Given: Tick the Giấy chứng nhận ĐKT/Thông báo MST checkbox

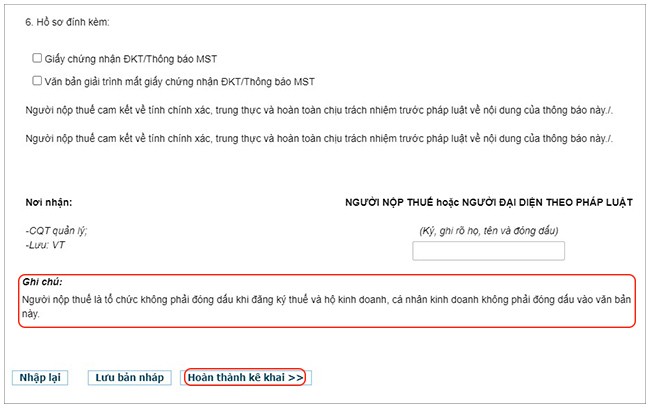Looking at the screenshot, I should tap(37, 60).
